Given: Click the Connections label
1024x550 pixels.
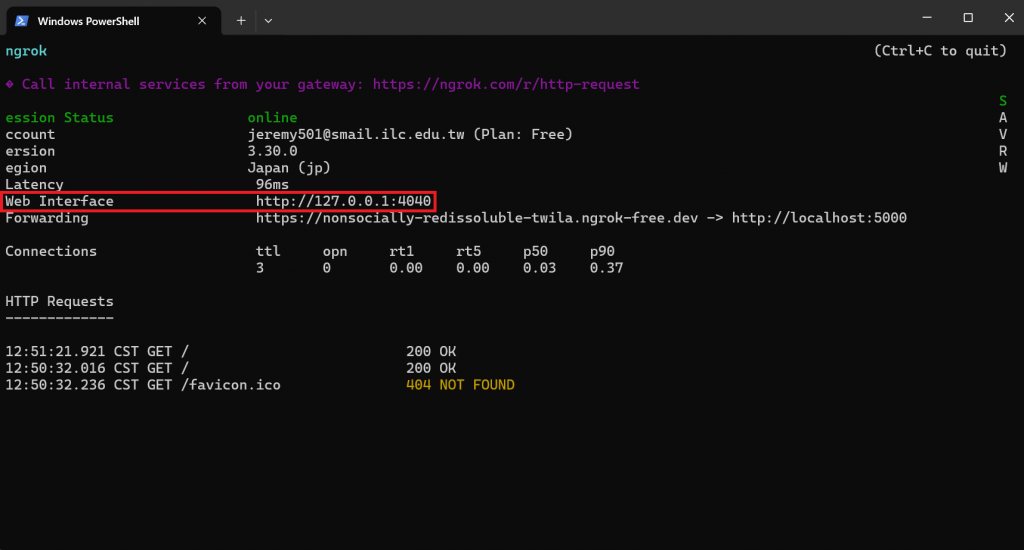Looking at the screenshot, I should point(51,251).
